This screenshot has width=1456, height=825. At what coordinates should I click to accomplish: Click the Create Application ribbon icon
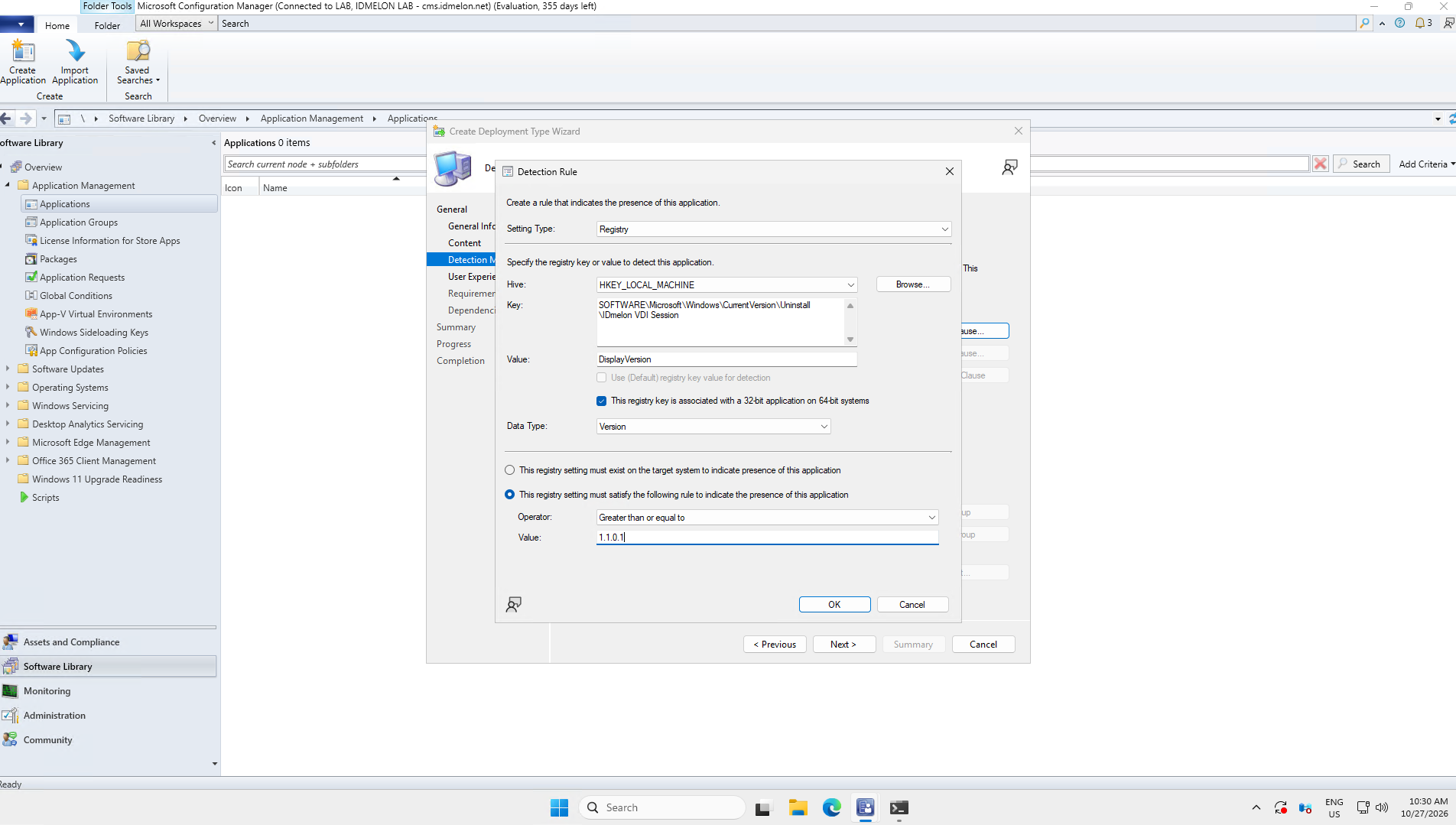[23, 61]
